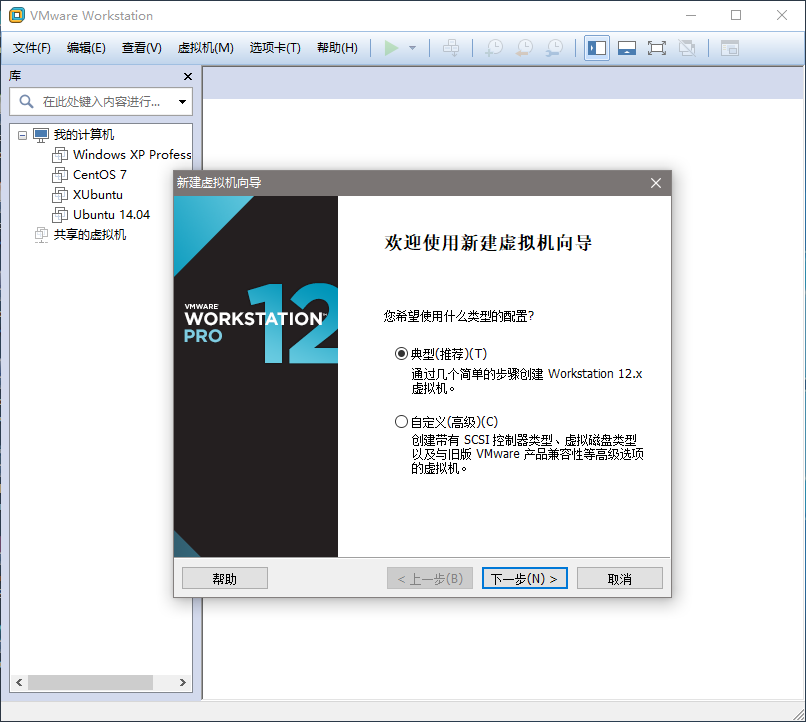This screenshot has height=722, width=806.
Task: Toggle the thumbnail bar view icon
Action: coord(627,48)
